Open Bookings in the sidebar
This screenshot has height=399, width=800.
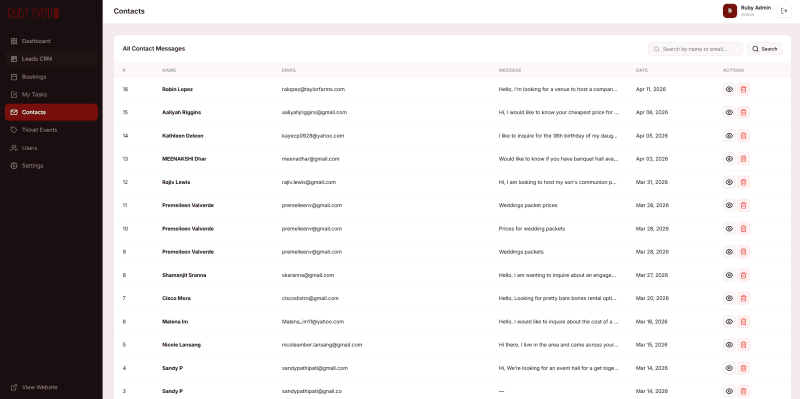coord(51,77)
